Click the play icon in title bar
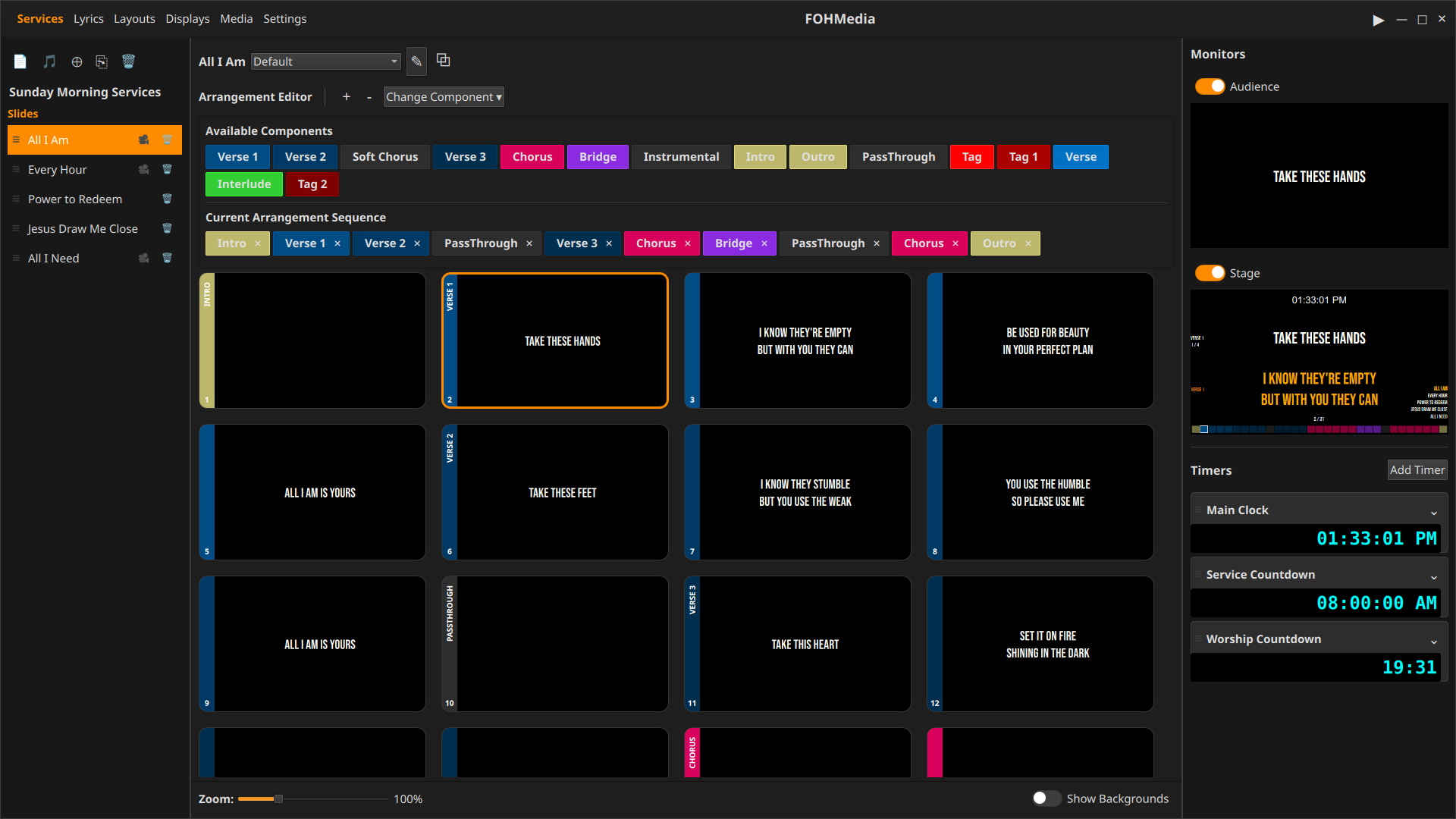The width and height of the screenshot is (1456, 819). coord(1379,20)
